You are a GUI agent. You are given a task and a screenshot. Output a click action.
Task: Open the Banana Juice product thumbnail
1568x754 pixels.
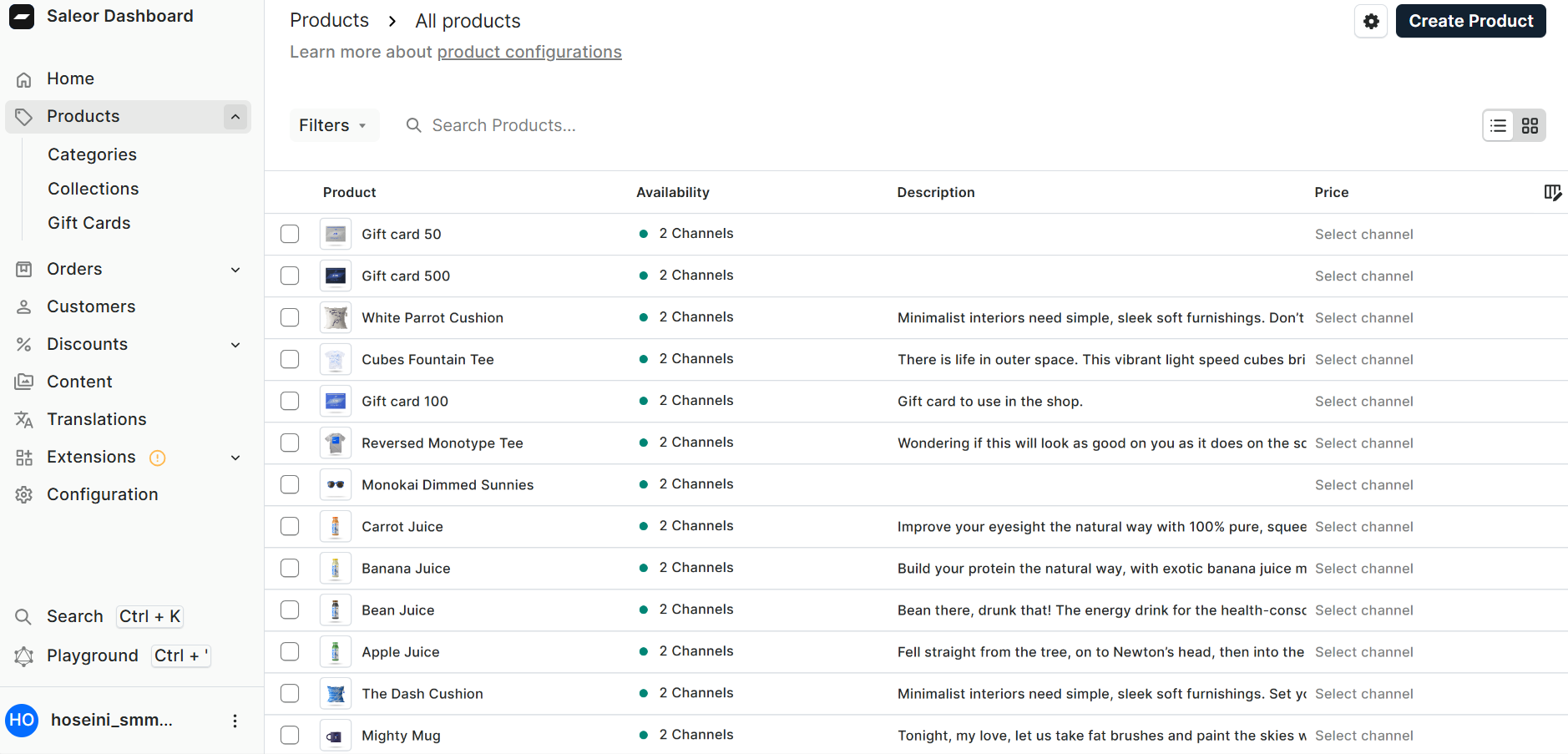coord(335,568)
